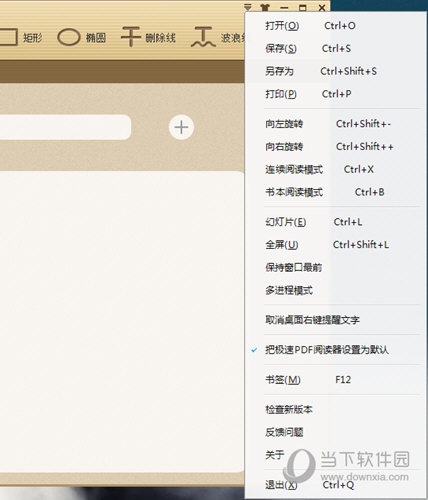The height and width of the screenshot is (500, 428).
Task: Switch to 连续阅读模式 continuous reading mode
Action: (337, 169)
